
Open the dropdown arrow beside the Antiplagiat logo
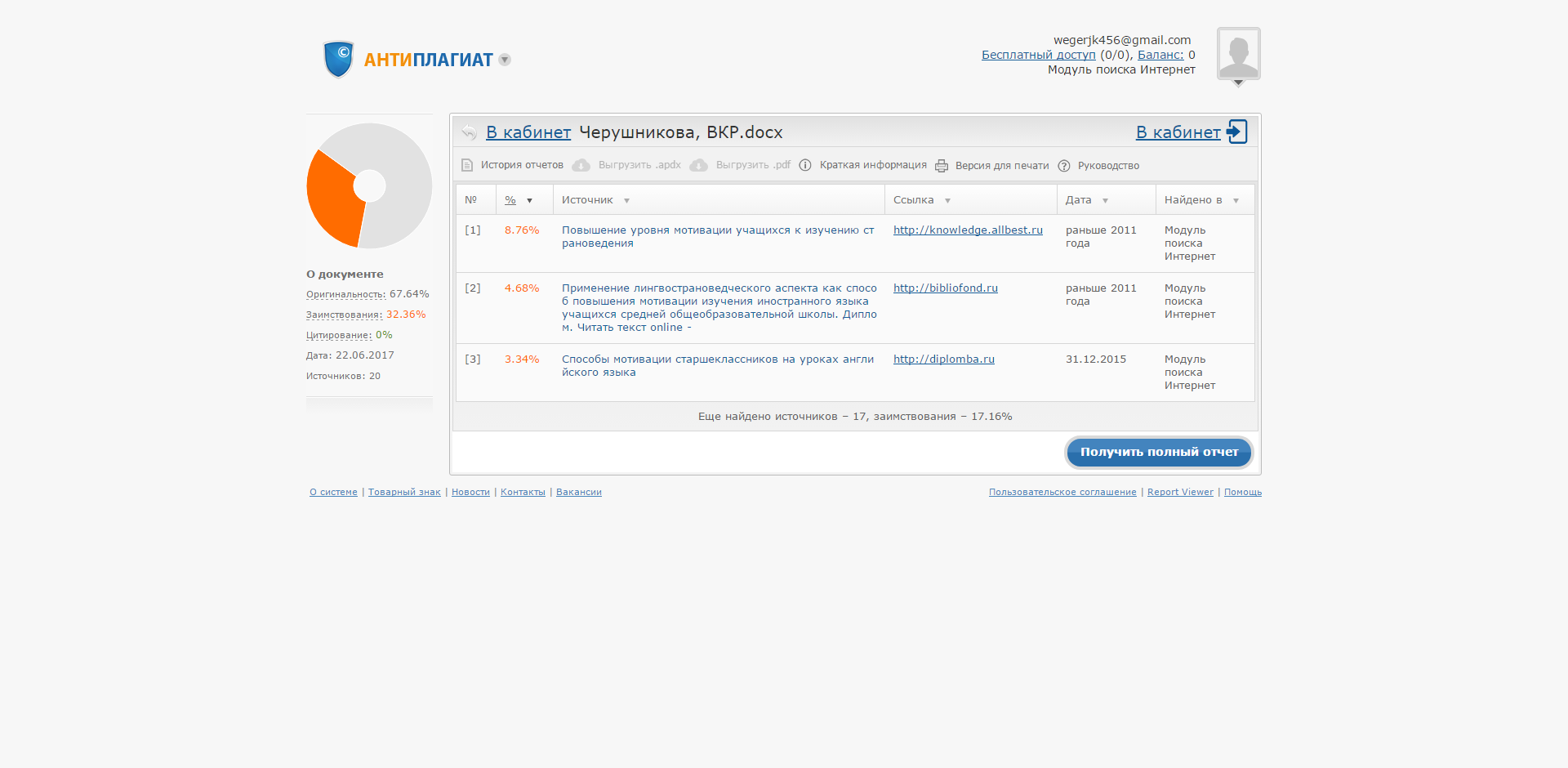pyautogui.click(x=505, y=60)
